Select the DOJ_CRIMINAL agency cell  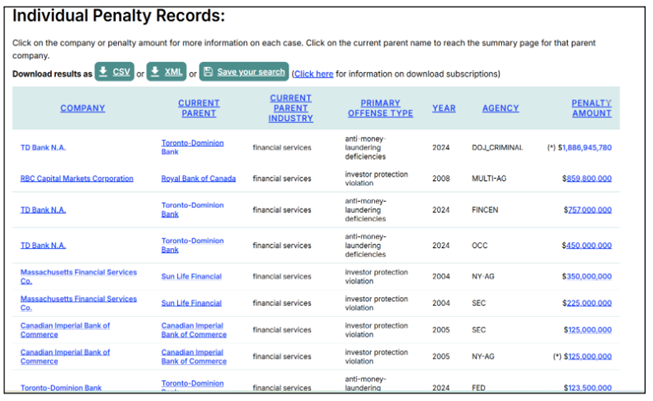coord(497,148)
